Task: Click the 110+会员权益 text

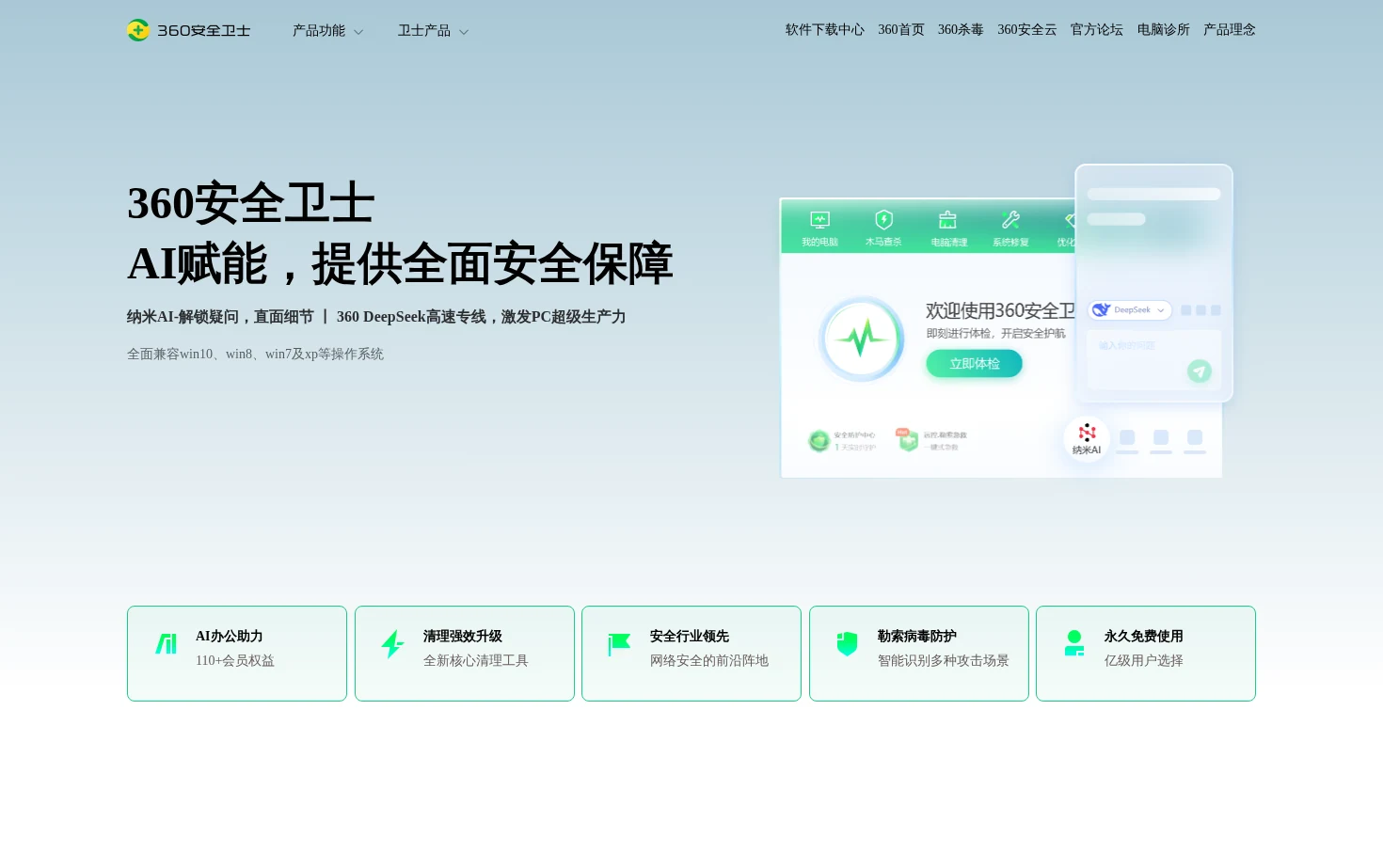Action: click(x=235, y=661)
